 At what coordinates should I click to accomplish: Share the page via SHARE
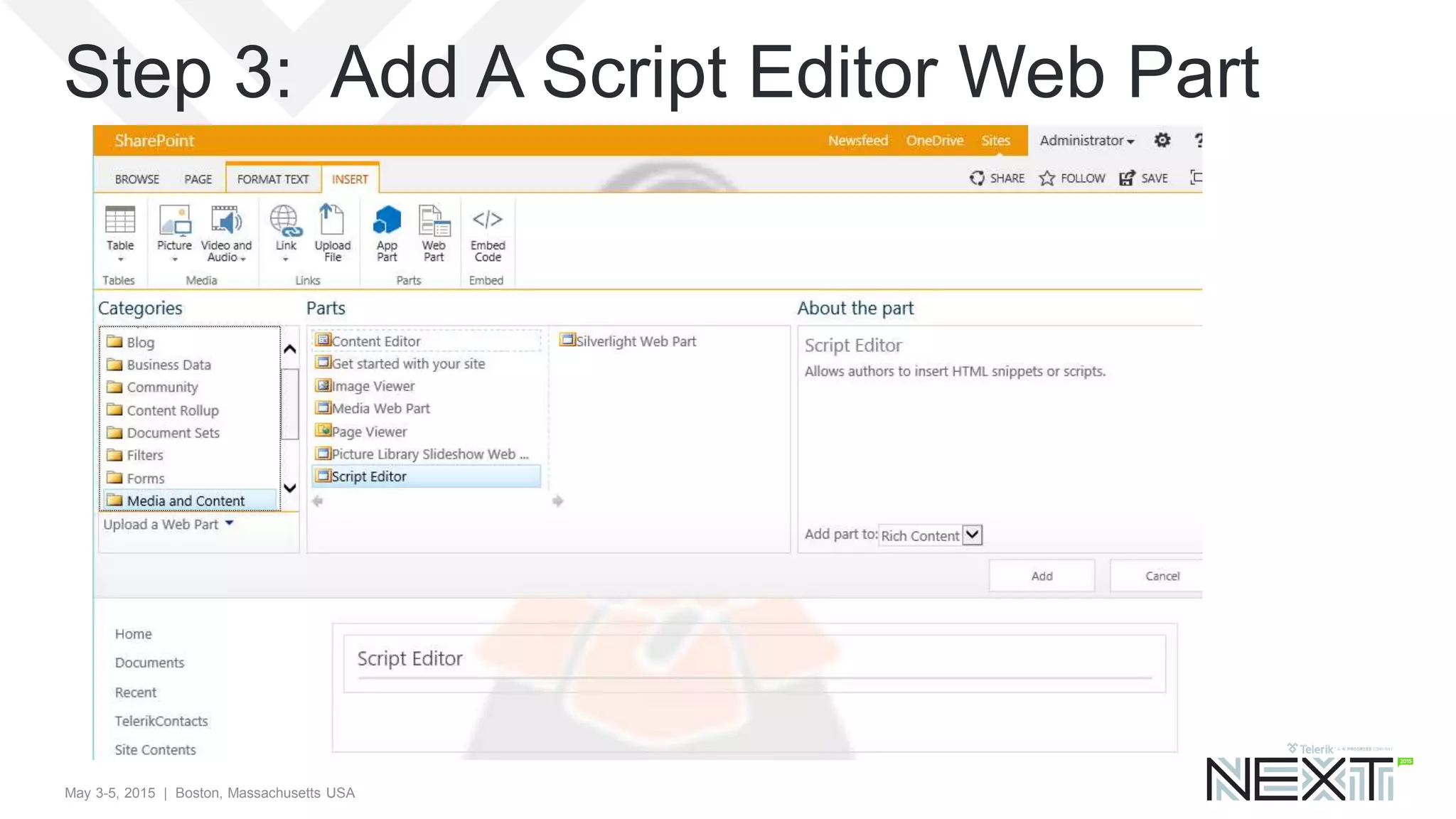[997, 178]
